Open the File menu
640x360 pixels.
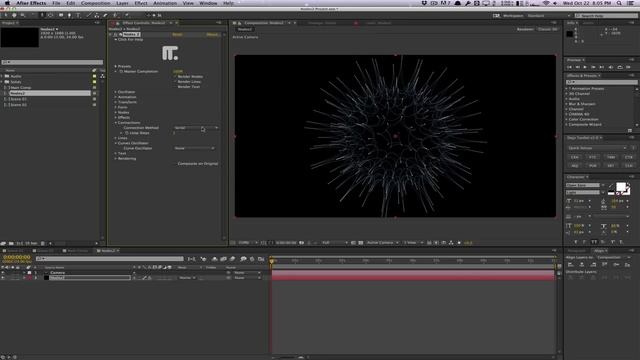pos(56,3)
